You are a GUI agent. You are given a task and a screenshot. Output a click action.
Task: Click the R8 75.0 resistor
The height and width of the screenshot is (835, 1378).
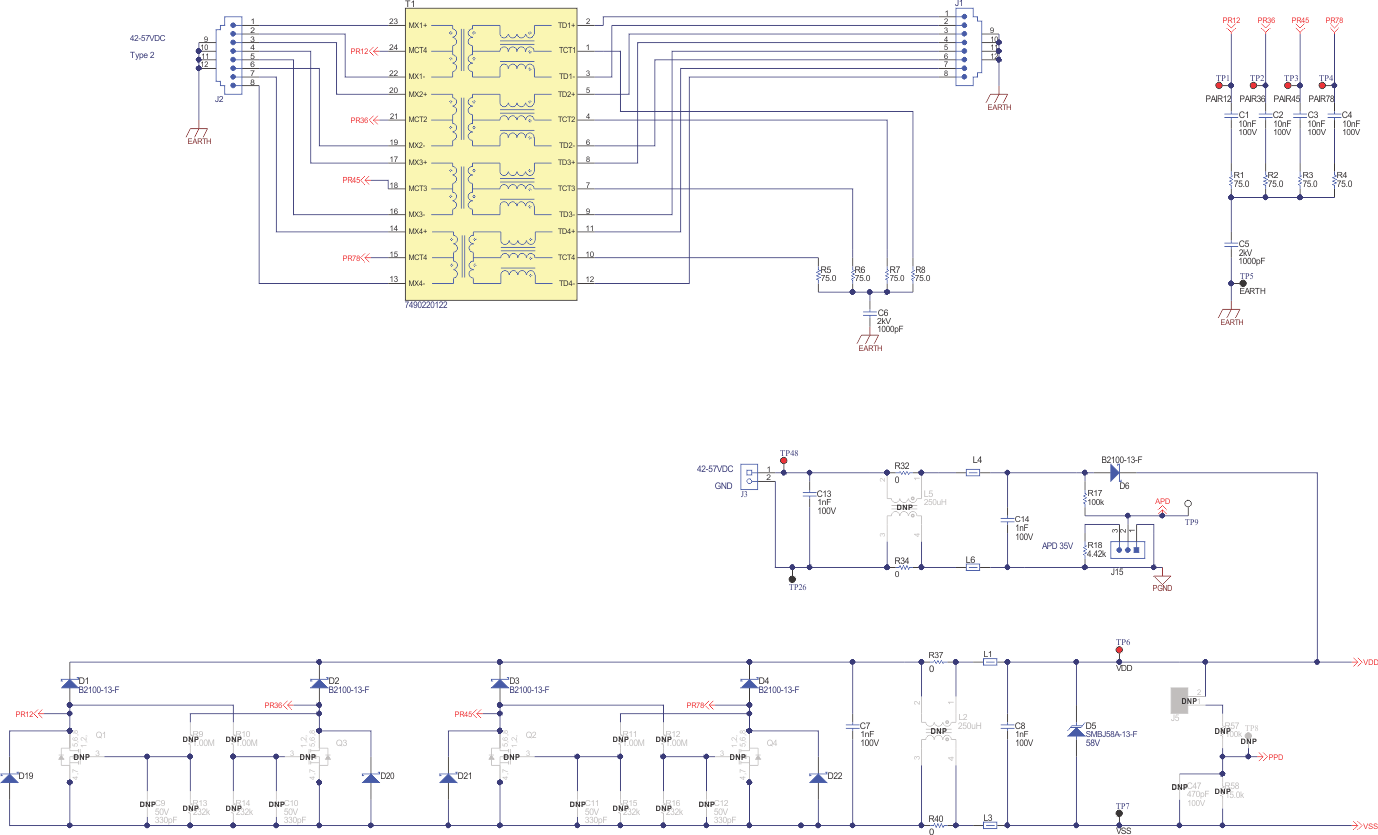(913, 274)
